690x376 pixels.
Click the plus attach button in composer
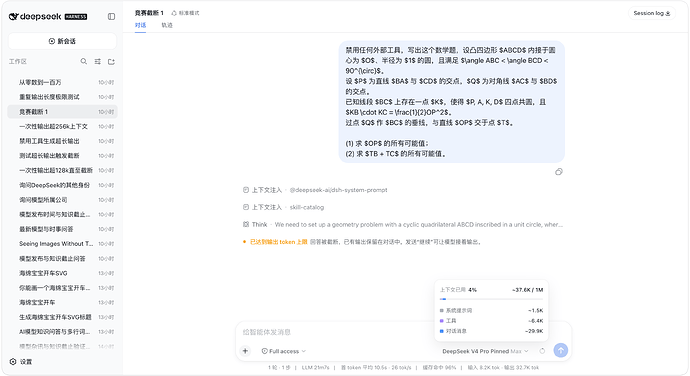(245, 351)
